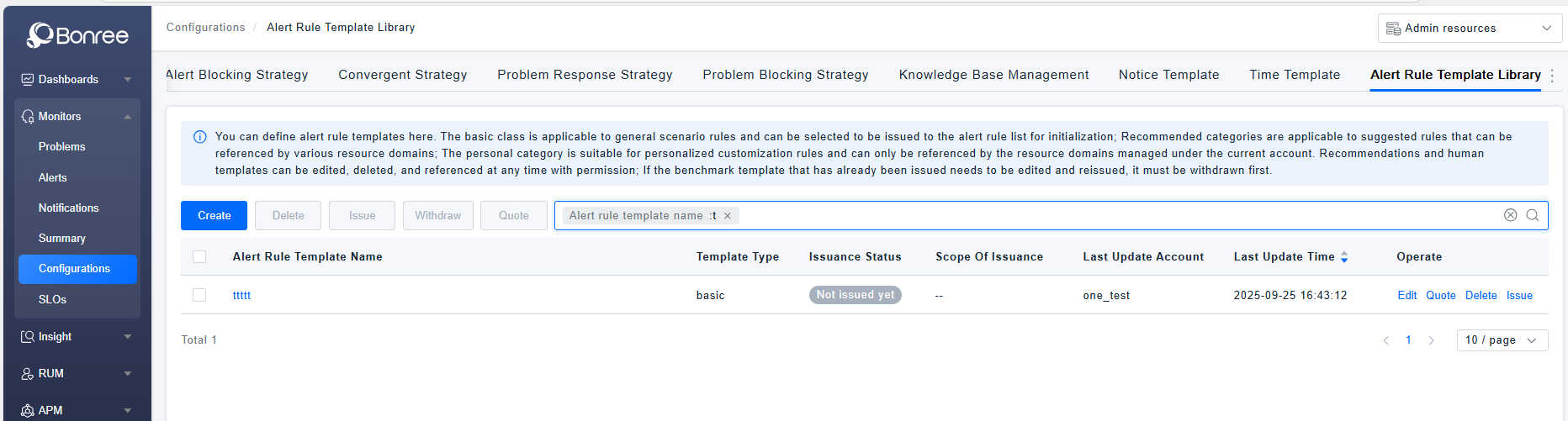Image resolution: width=1568 pixels, height=421 pixels.
Task: Switch to the Notice Template tab
Action: pyautogui.click(x=1168, y=75)
